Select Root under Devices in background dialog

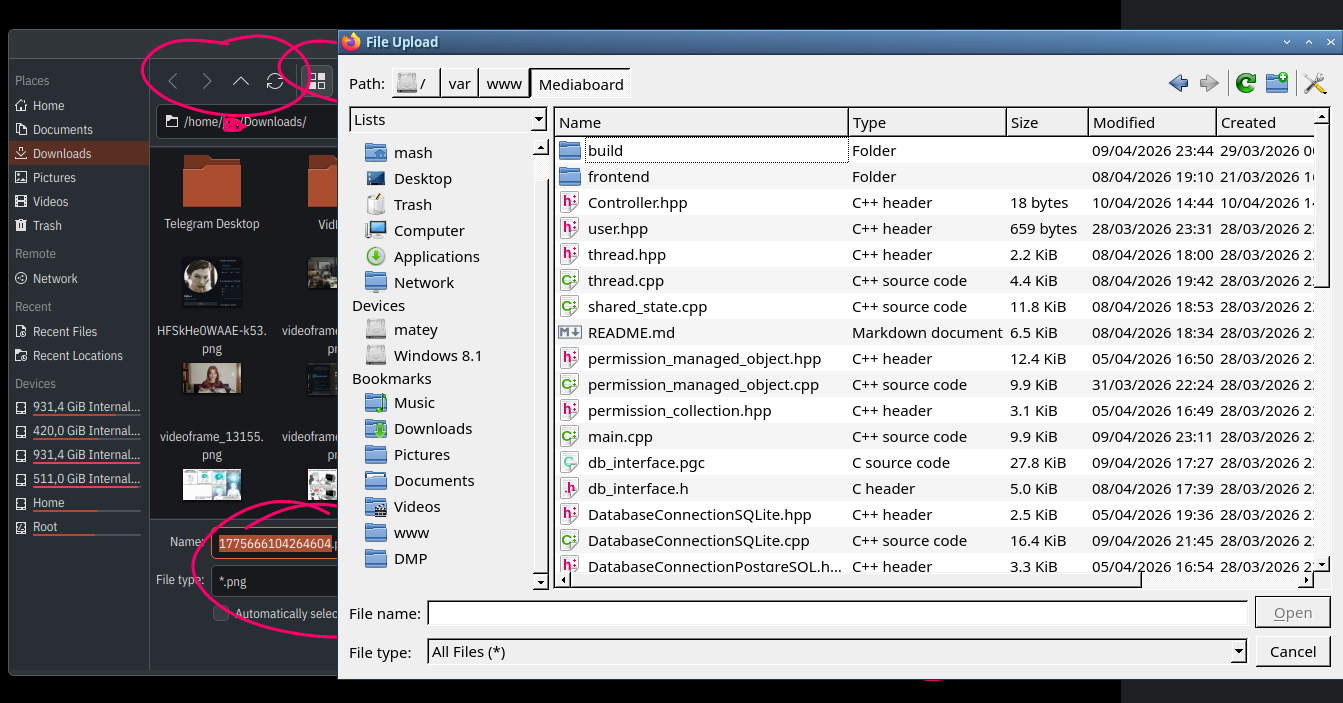[x=78, y=527]
